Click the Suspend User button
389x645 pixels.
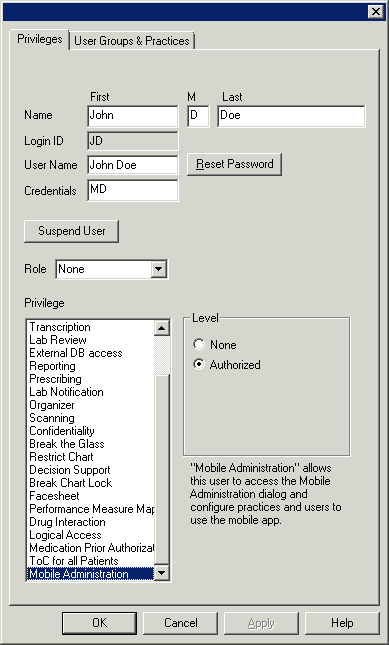(x=72, y=231)
